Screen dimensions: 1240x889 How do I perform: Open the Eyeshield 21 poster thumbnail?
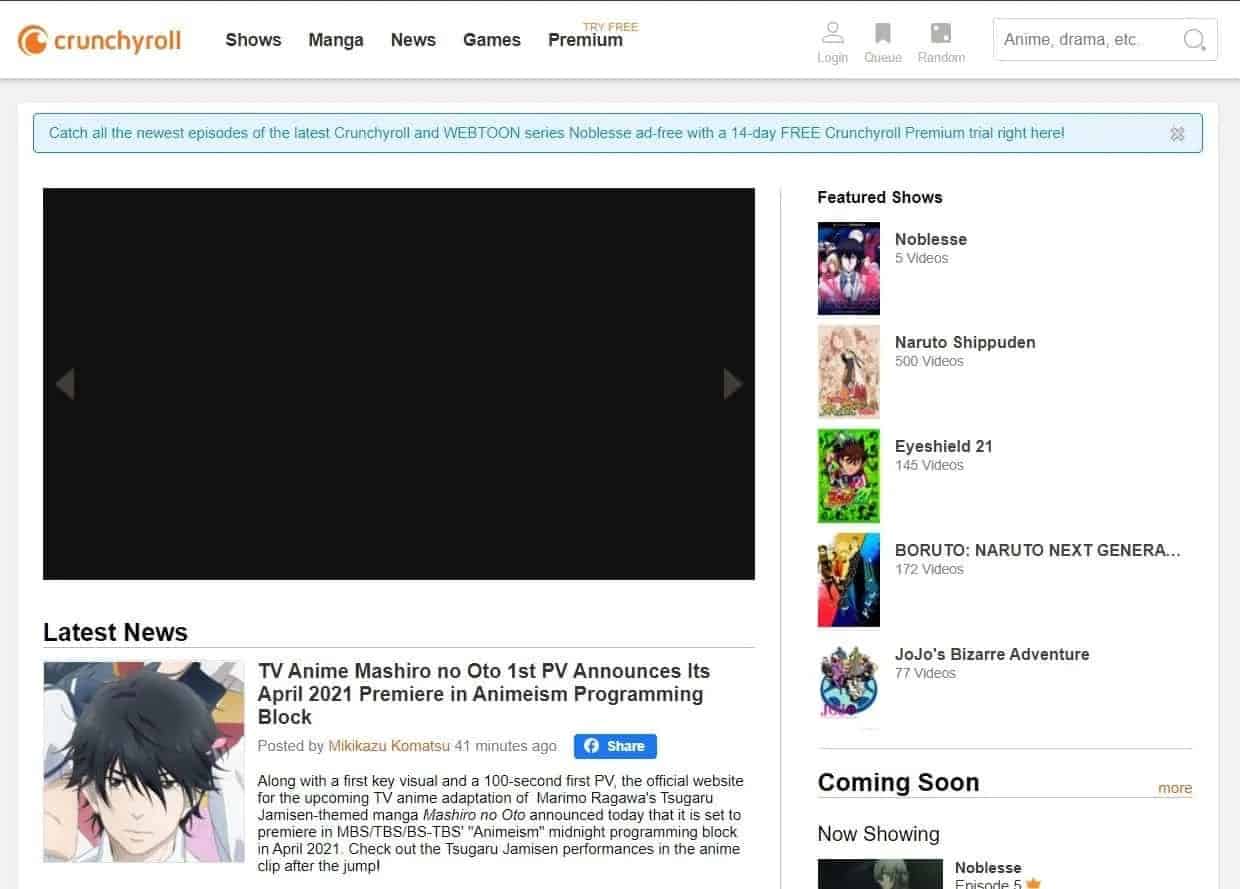point(849,476)
